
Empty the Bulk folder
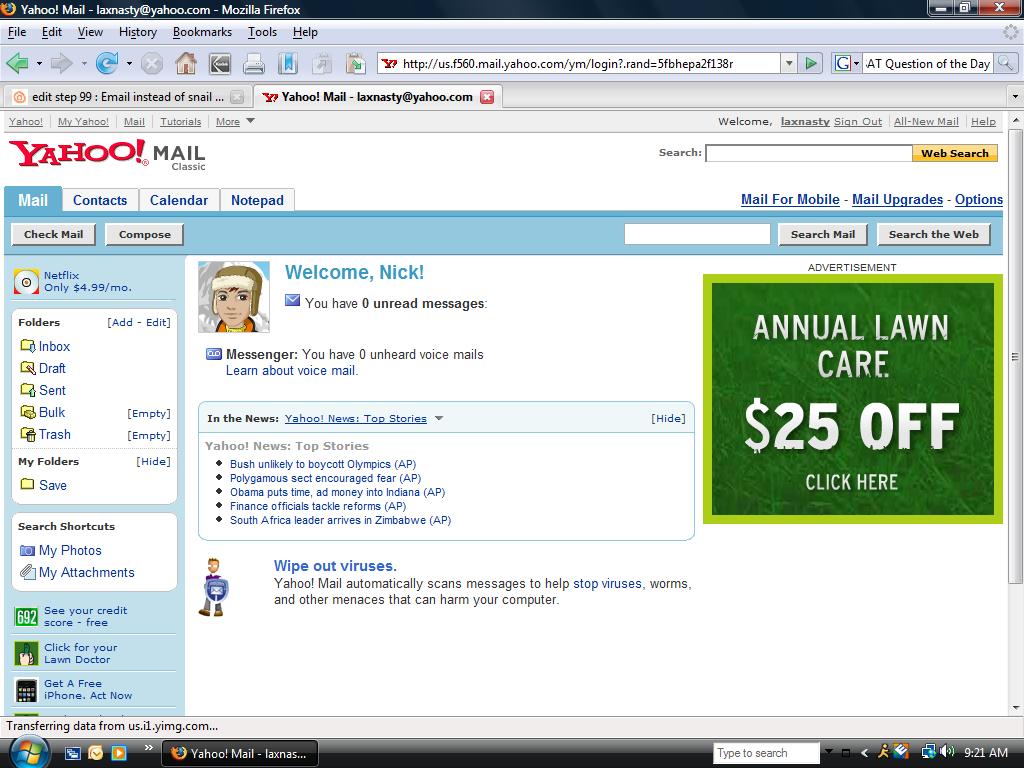(x=149, y=413)
